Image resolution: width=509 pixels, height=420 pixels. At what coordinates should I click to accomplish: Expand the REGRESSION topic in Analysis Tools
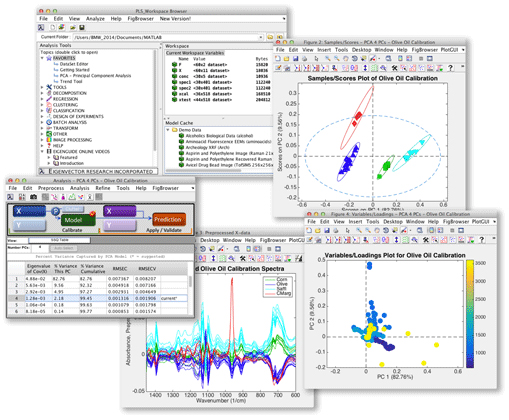click(x=42, y=99)
